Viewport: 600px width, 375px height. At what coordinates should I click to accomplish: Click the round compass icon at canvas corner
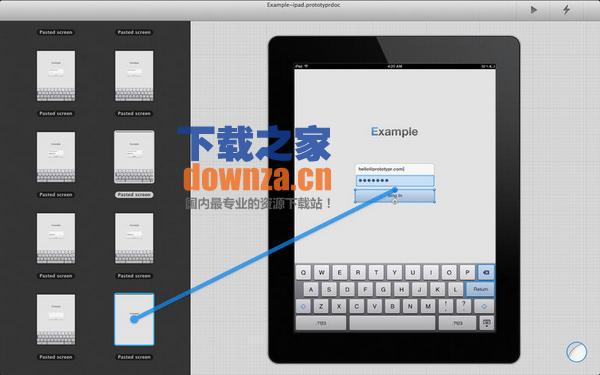click(576, 352)
